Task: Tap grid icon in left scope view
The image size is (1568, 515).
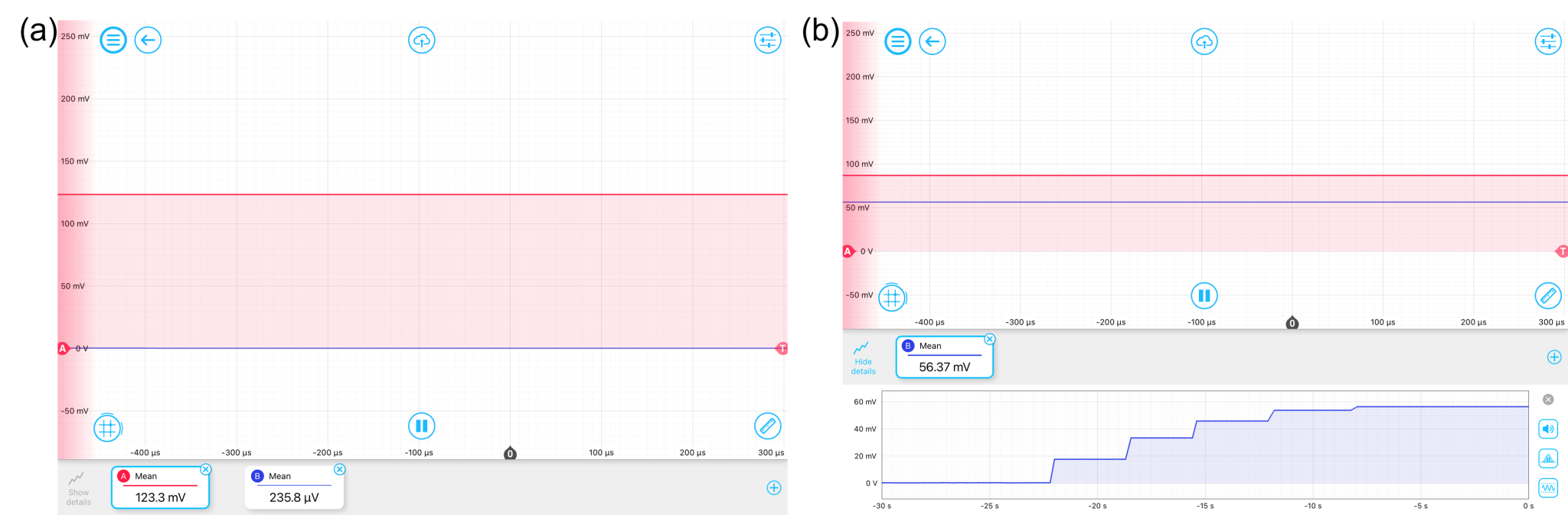Action: (x=107, y=428)
